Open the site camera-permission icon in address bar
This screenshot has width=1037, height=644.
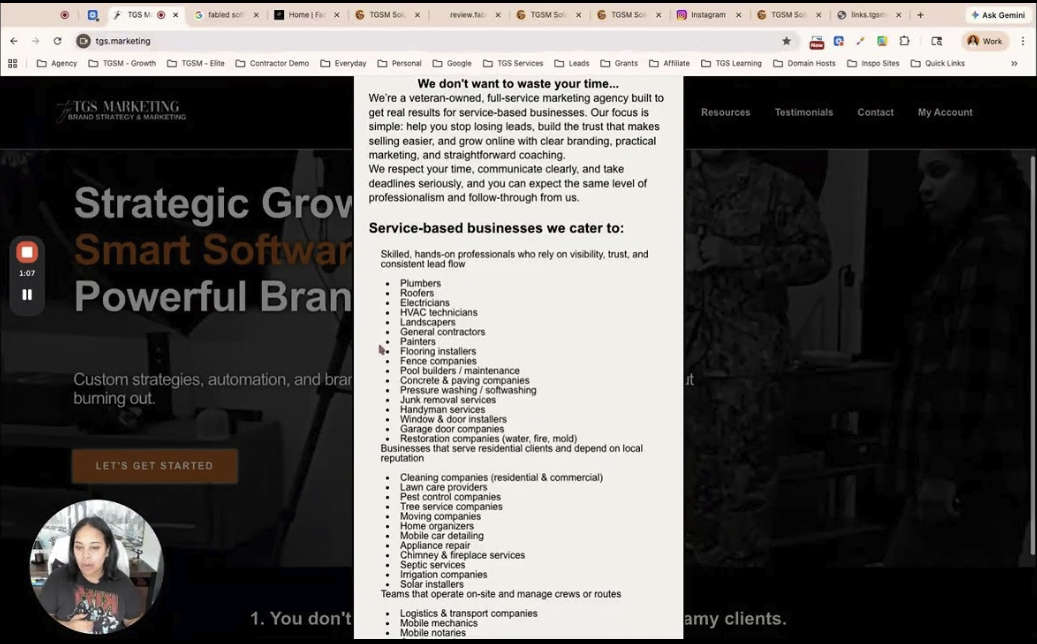(x=83, y=41)
